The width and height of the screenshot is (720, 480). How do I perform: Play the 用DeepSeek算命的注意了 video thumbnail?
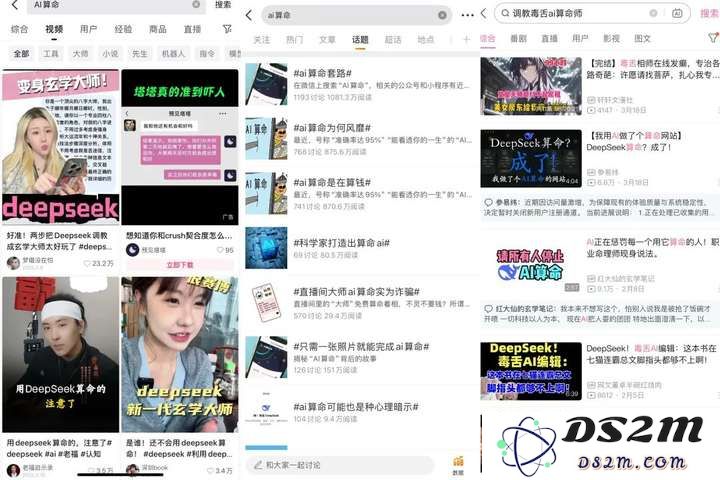(x=61, y=355)
